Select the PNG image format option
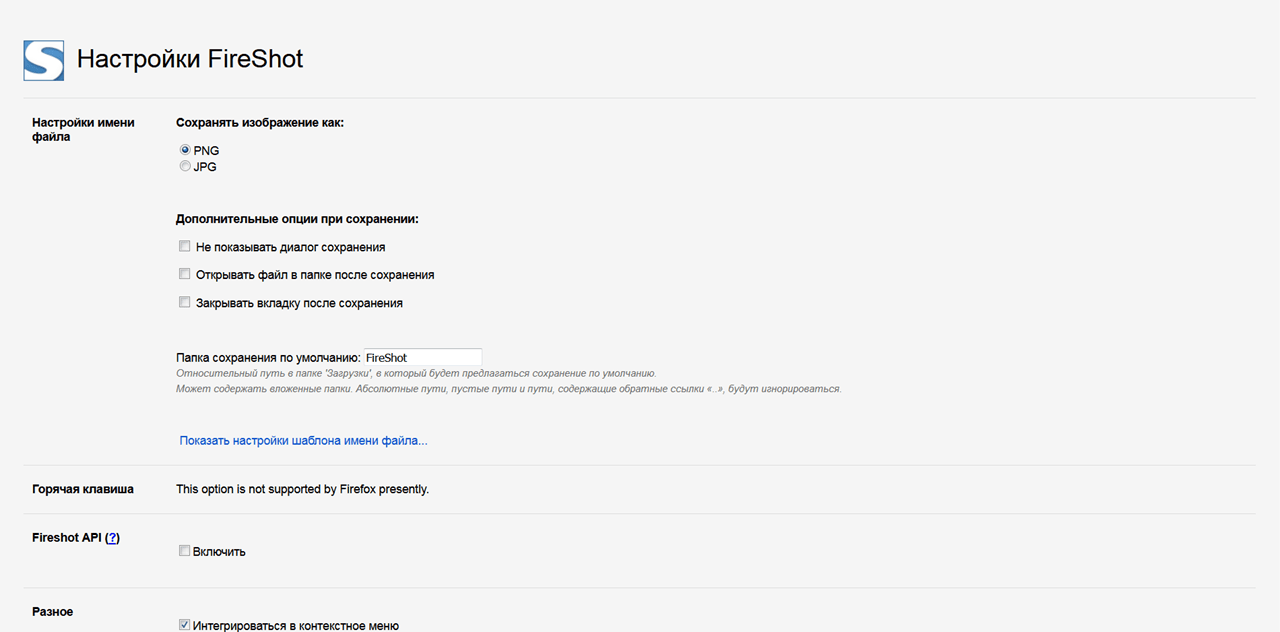This screenshot has height=632, width=1280. click(x=185, y=150)
